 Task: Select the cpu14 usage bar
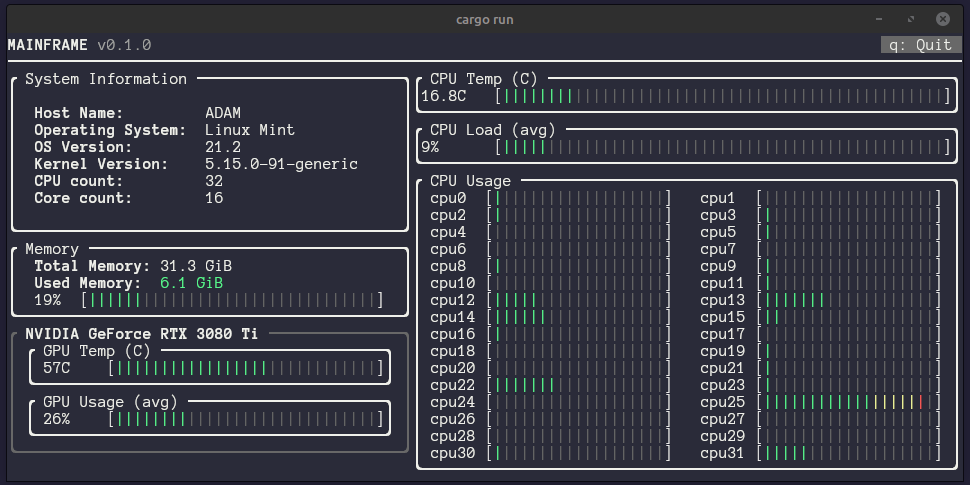pyautogui.click(x=578, y=317)
